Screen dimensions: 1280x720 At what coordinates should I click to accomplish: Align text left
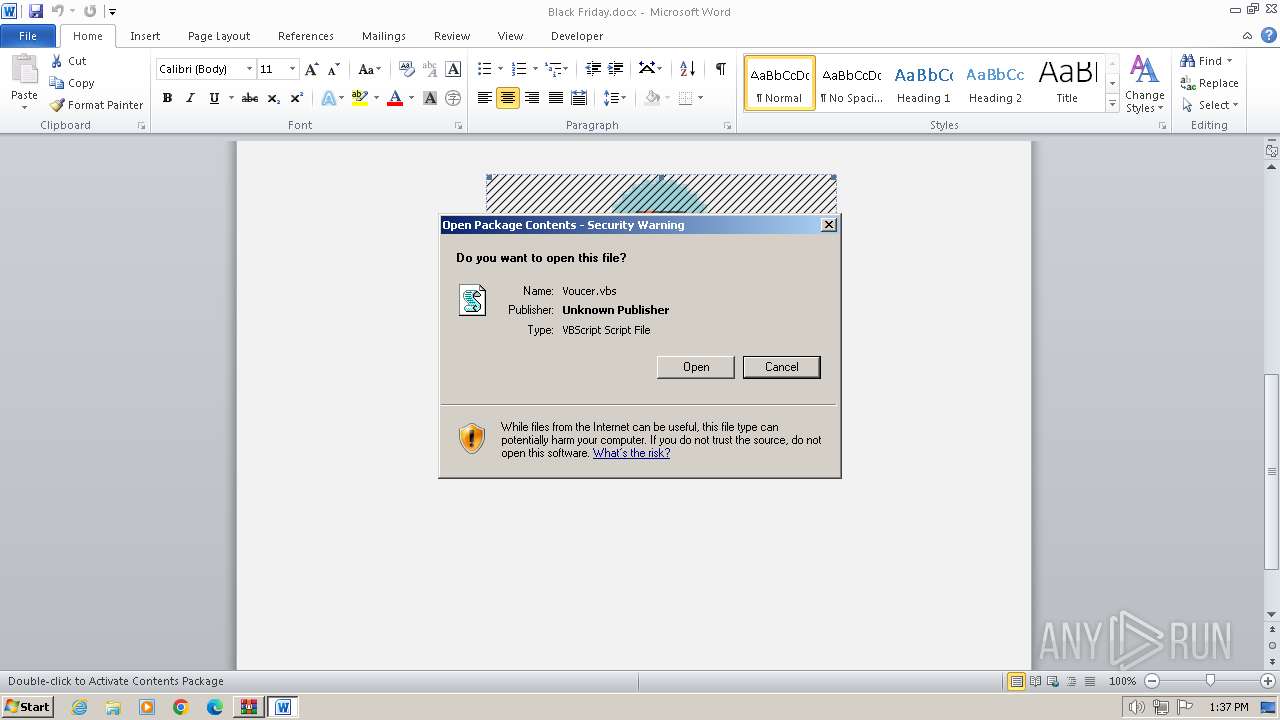485,98
